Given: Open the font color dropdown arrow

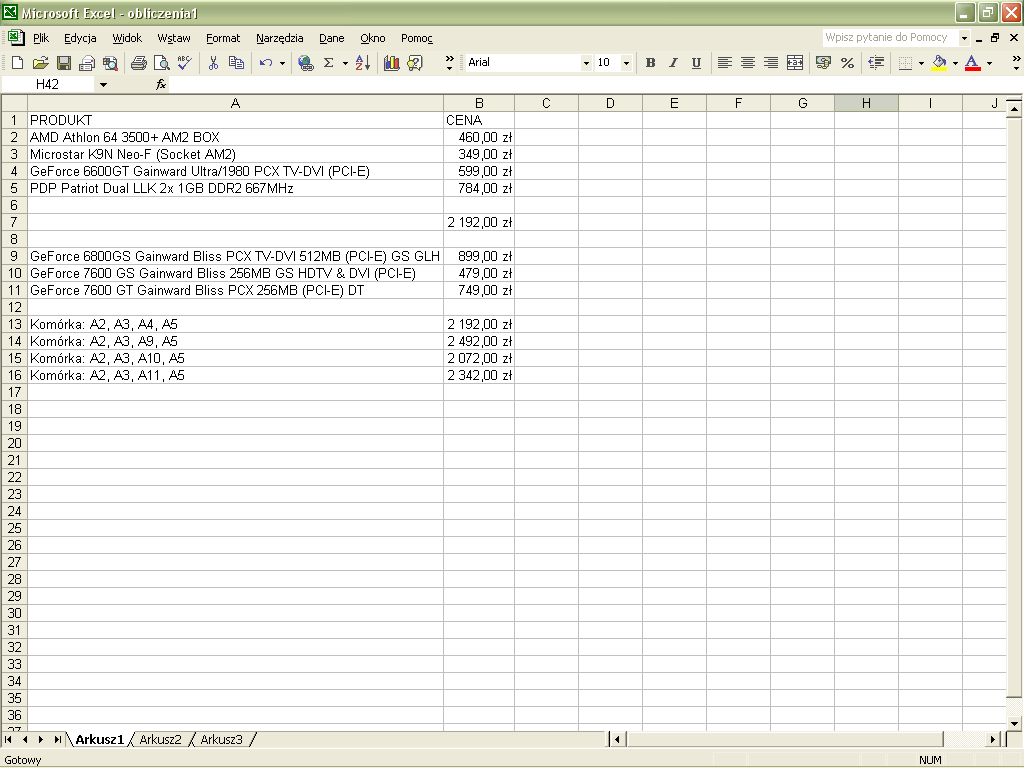Looking at the screenshot, I should [989, 63].
